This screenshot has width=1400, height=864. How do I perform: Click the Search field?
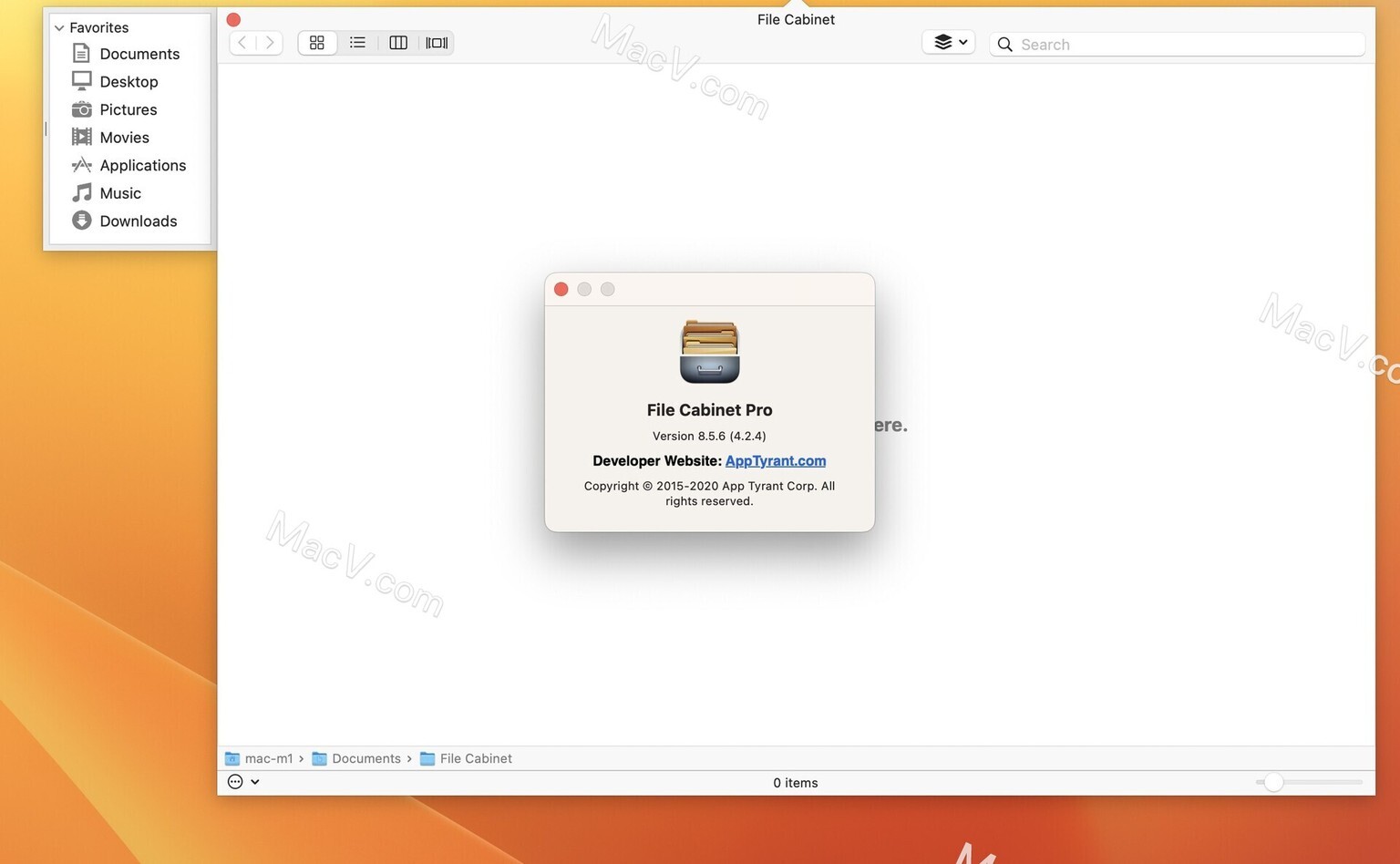point(1178,44)
